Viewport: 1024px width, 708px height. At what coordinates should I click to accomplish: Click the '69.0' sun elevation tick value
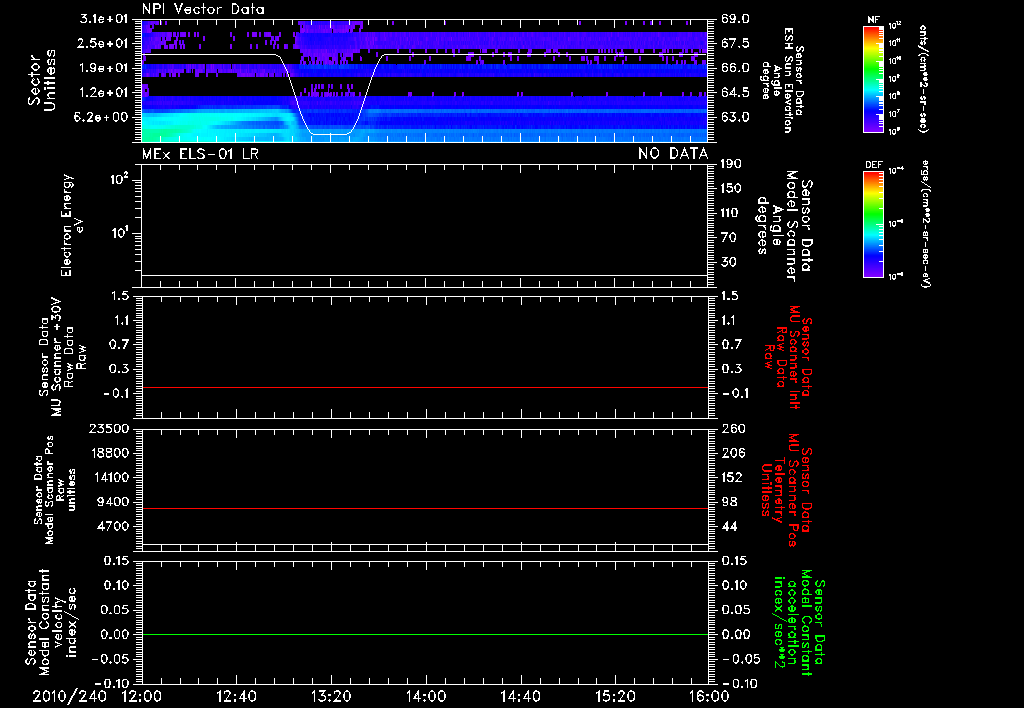click(735, 19)
